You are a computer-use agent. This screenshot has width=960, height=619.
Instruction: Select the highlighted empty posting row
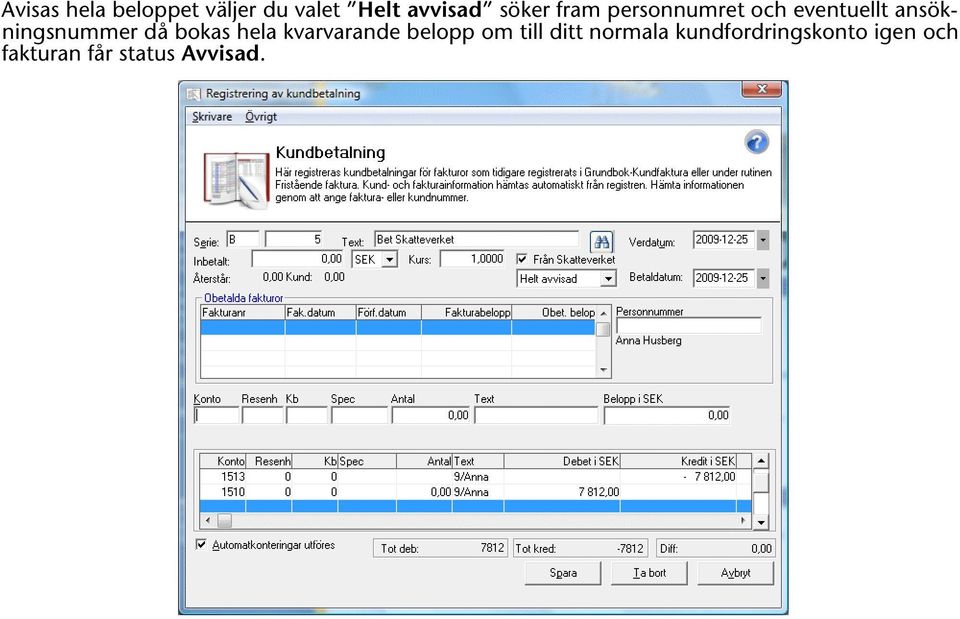coord(475,506)
